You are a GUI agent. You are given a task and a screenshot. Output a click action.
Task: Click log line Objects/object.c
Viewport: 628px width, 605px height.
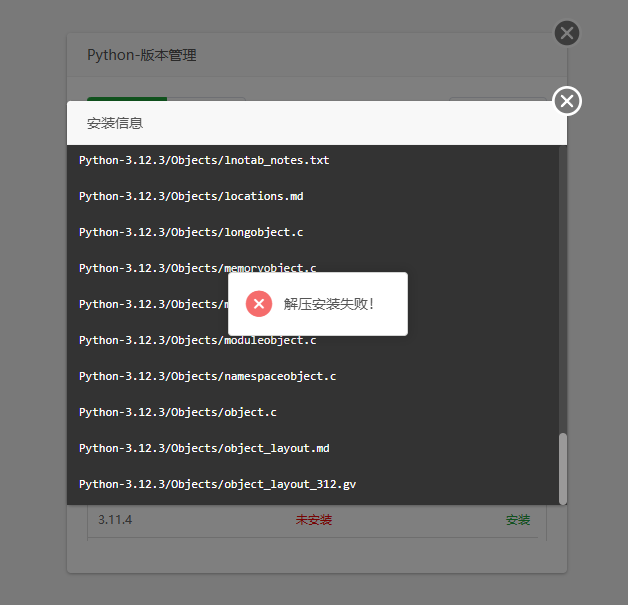pos(178,412)
